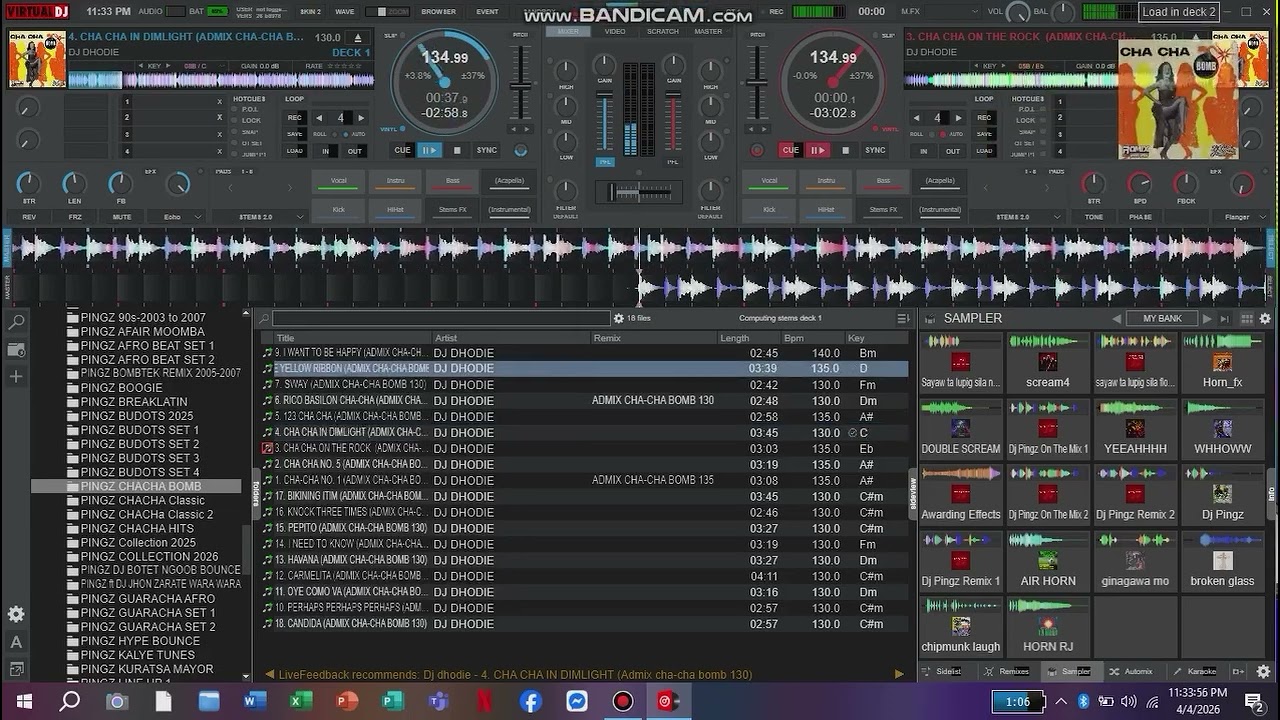Enable Acapella on deck 2 stems
1280x720 pixels.
(940, 181)
